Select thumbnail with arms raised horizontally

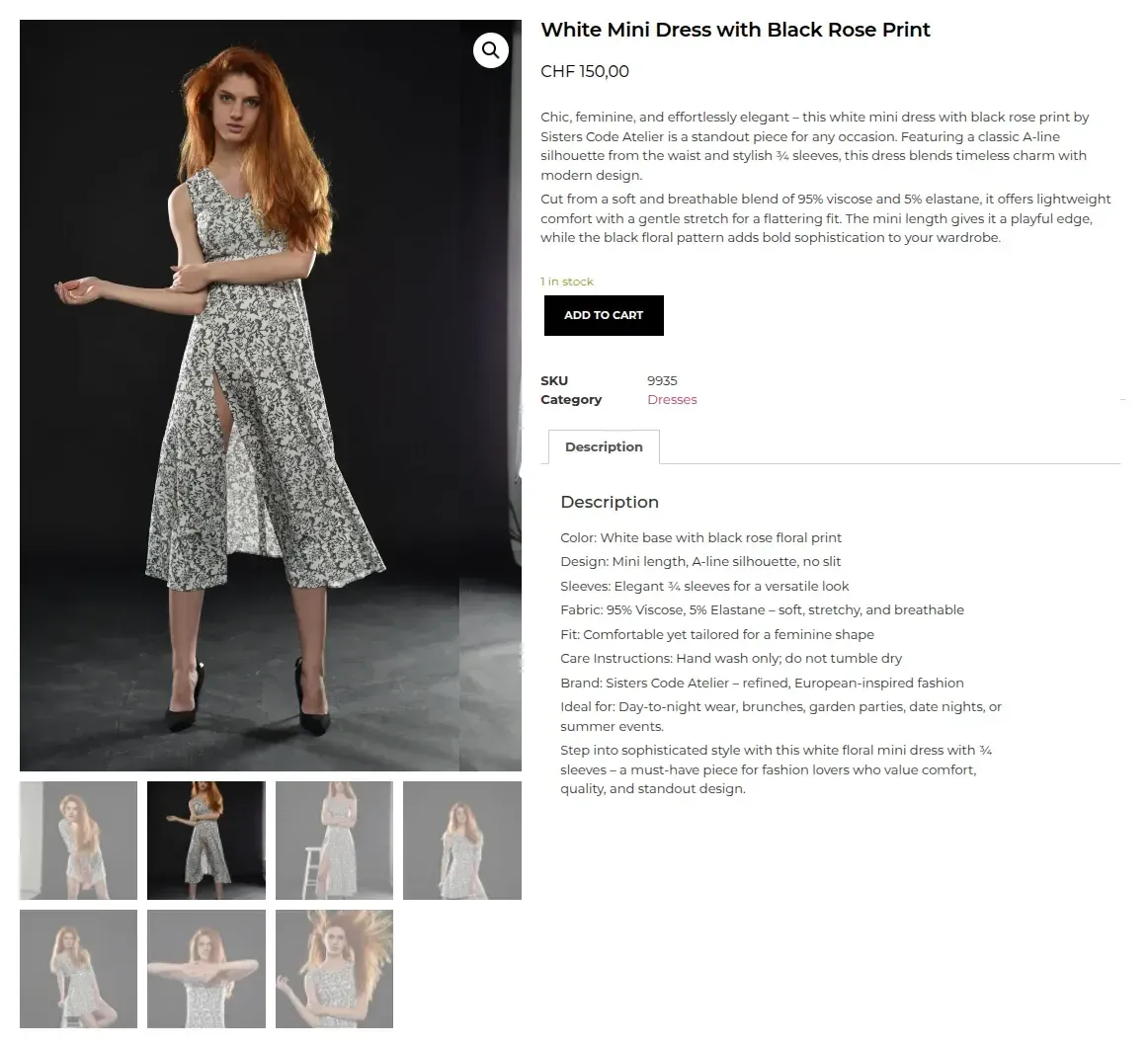pyautogui.click(x=206, y=969)
